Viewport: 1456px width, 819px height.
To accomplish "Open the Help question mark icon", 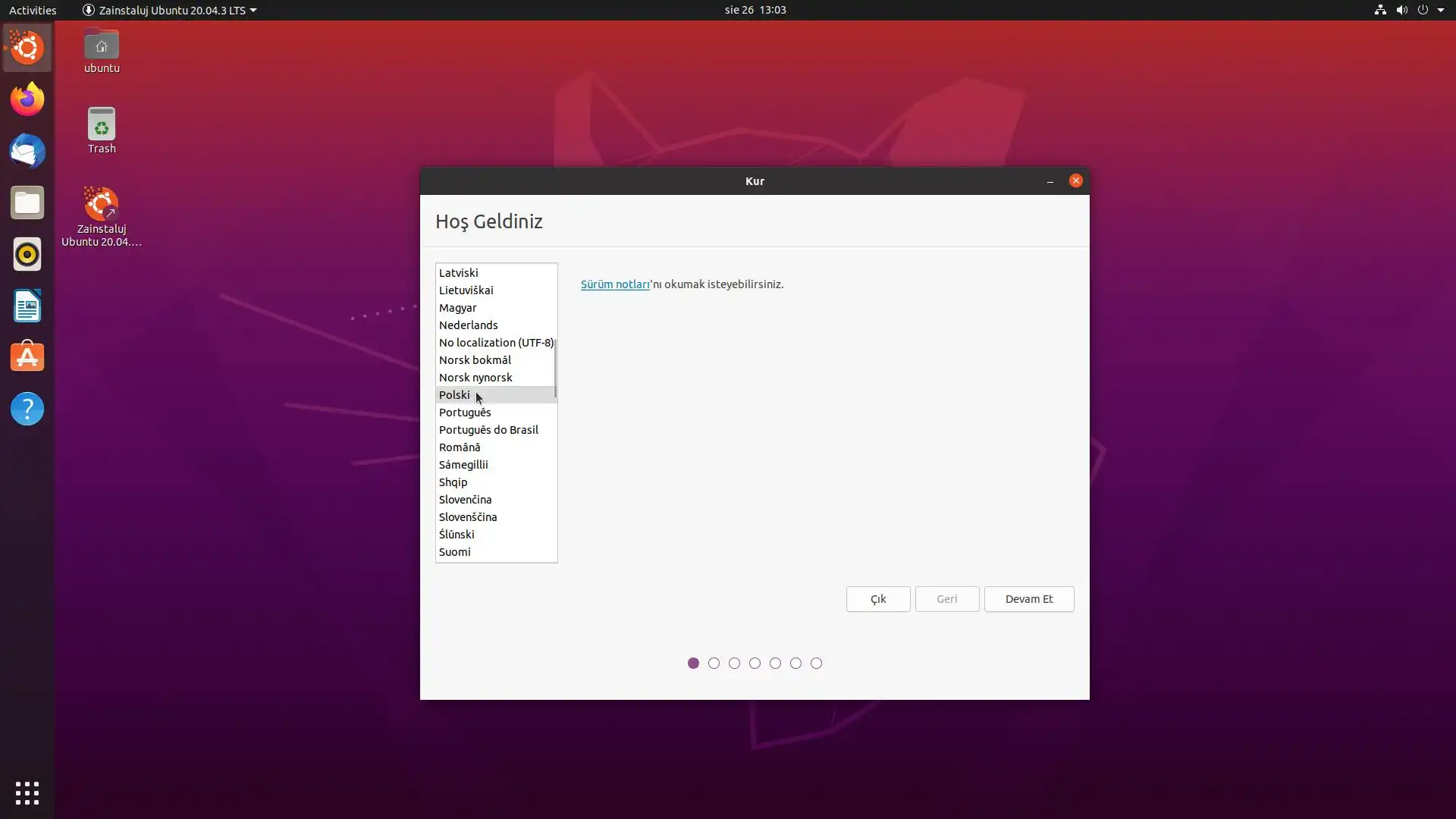I will (x=27, y=409).
